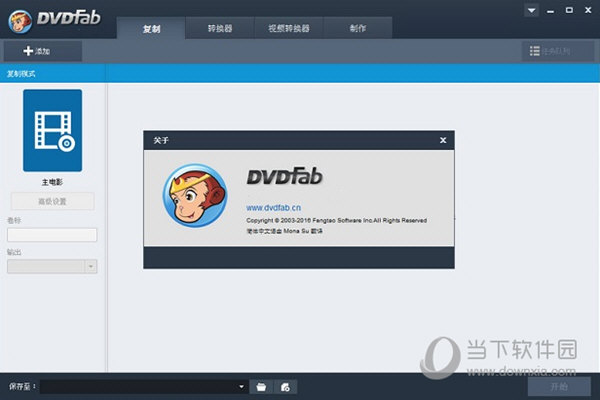Maximize the DVDFab window
Viewport: 600px width, 400px height.
pos(569,10)
